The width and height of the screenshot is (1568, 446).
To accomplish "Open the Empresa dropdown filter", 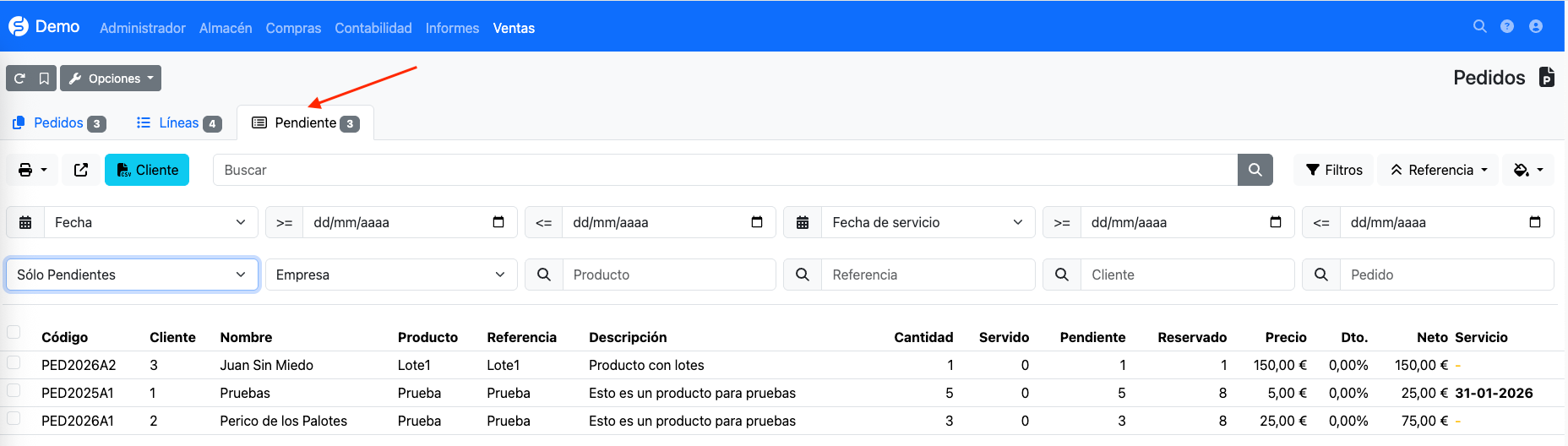I will click(x=390, y=275).
